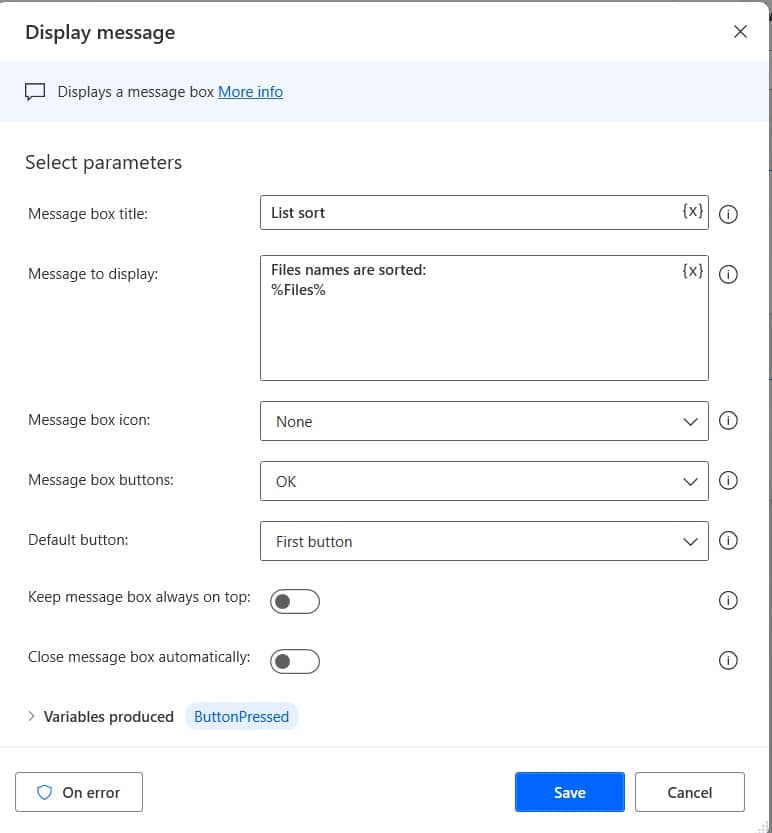Click info icon for Message box title
The width and height of the screenshot is (772, 833).
tap(728, 214)
